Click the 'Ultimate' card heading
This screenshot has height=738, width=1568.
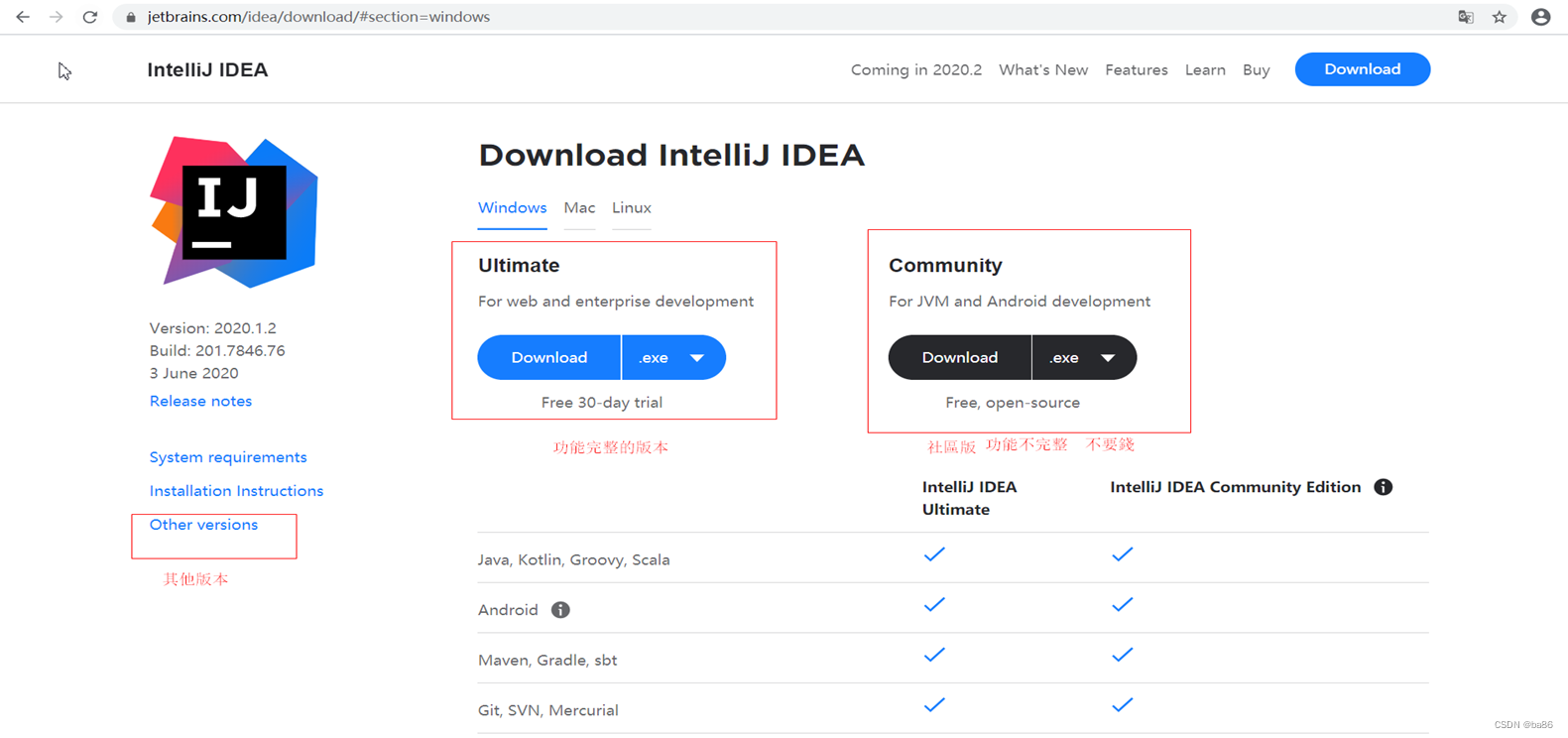519,266
